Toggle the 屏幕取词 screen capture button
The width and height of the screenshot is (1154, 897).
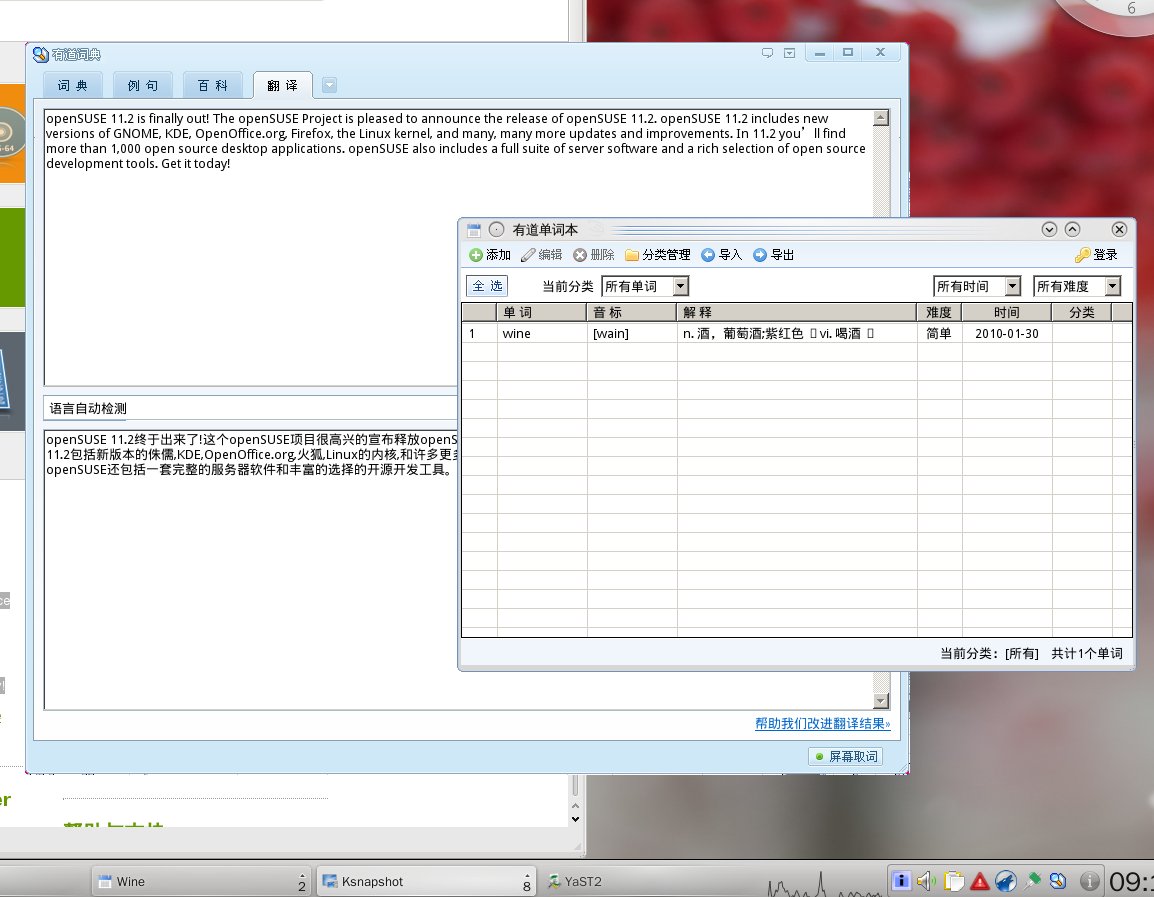click(846, 756)
